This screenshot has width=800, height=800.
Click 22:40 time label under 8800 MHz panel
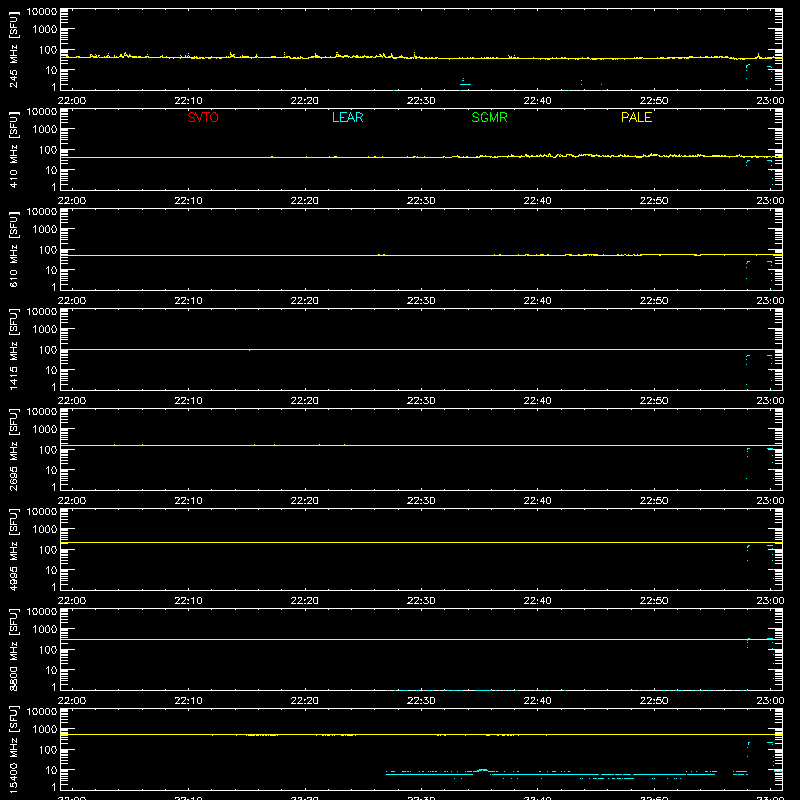pos(537,701)
